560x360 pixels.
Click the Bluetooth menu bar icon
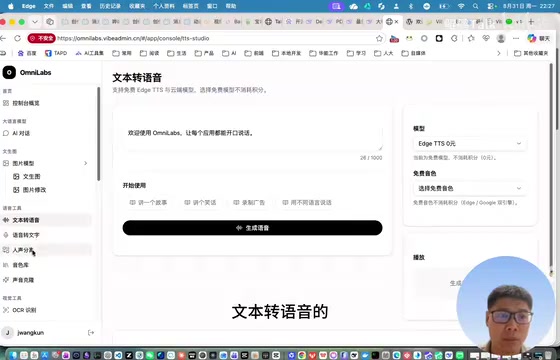tap(411, 6)
